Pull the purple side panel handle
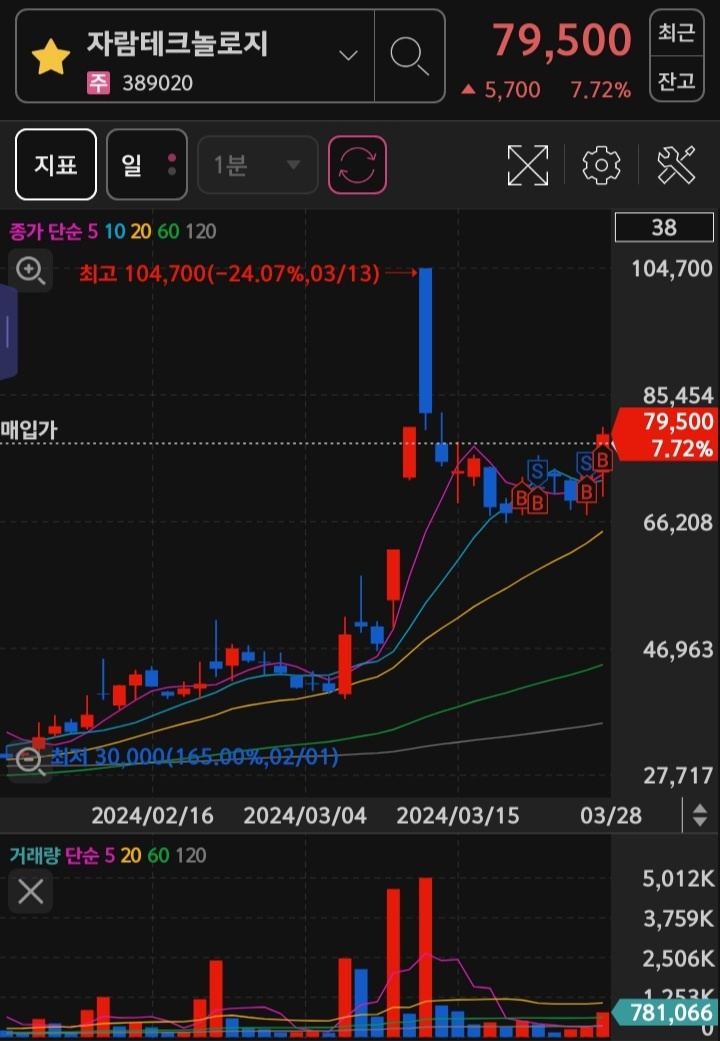The image size is (720, 1041). pos(8,332)
